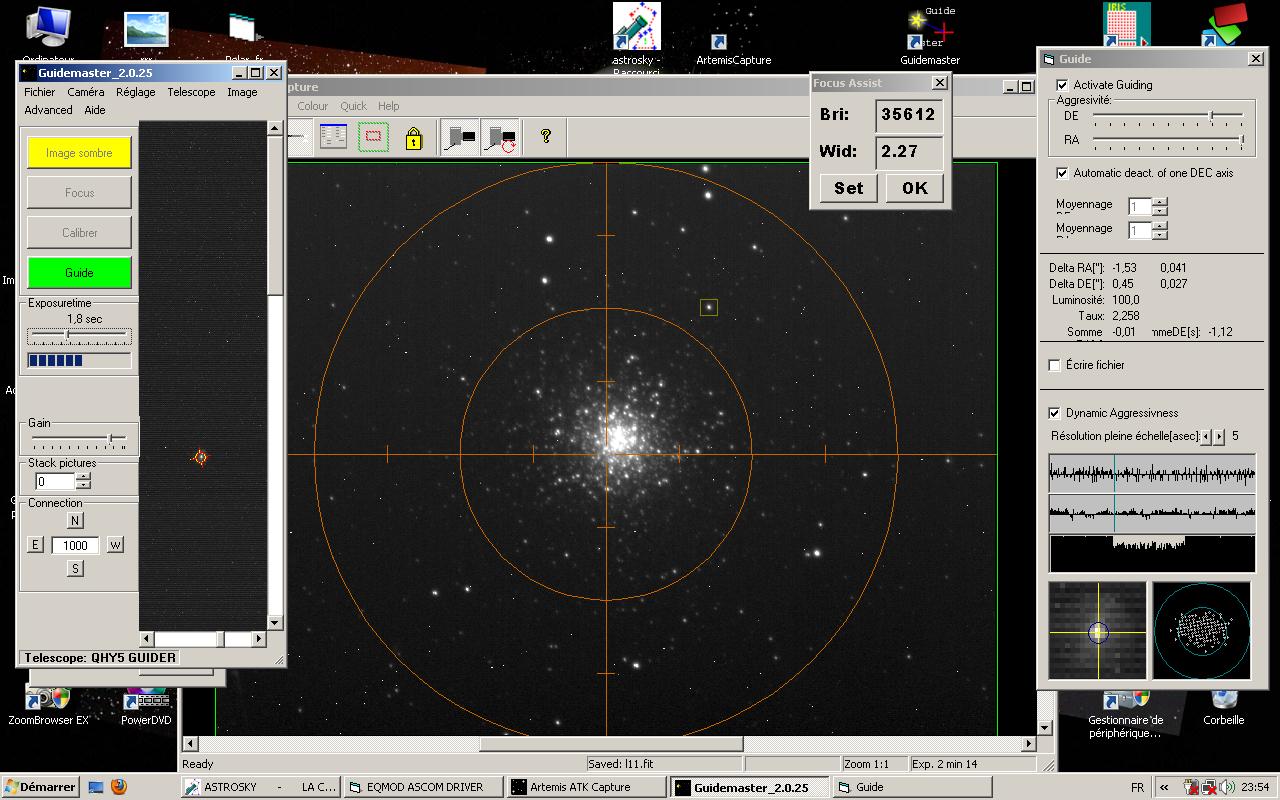Click the volume speaker tray icon
1280x800 pixels.
click(1226, 787)
